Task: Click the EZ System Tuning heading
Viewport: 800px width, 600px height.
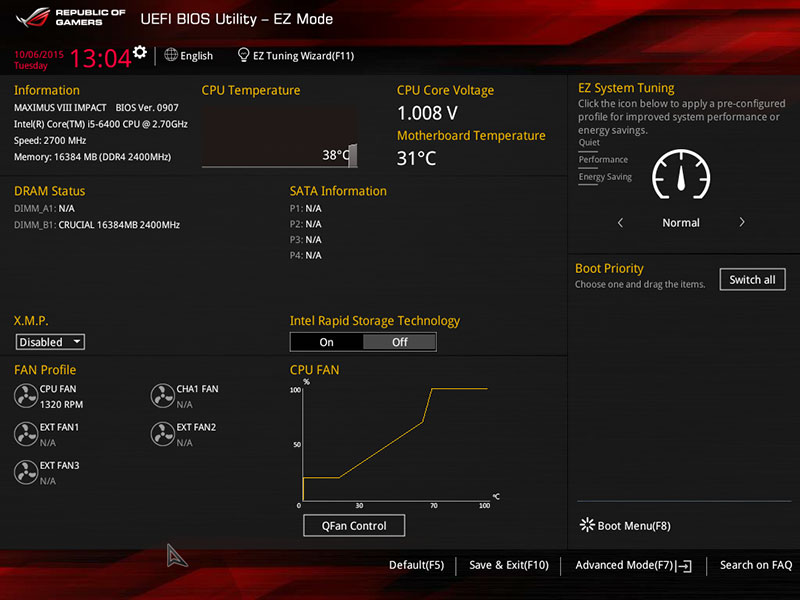Action: (626, 88)
